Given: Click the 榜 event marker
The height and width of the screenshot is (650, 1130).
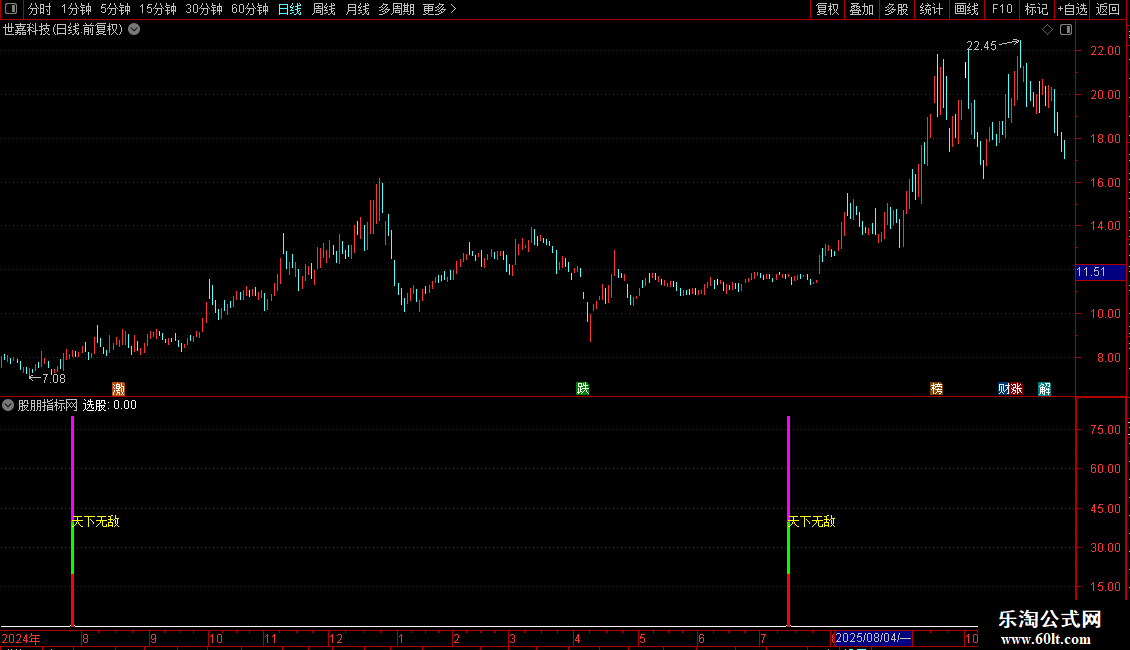Looking at the screenshot, I should pyautogui.click(x=937, y=389).
